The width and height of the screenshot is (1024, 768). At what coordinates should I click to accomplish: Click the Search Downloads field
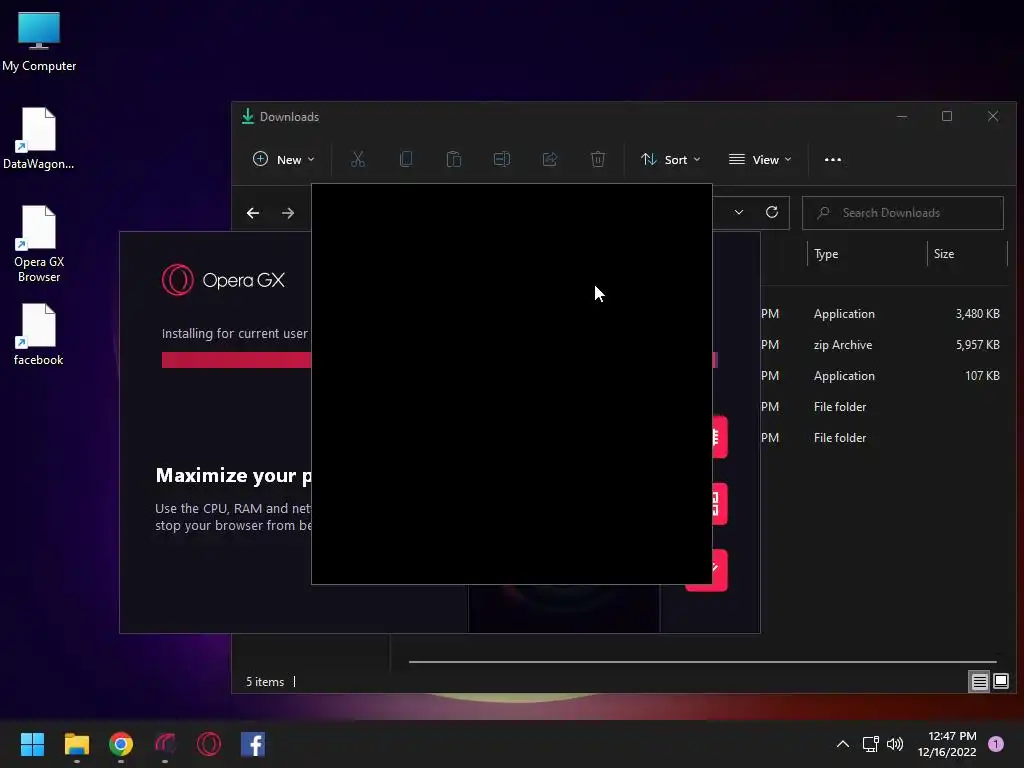pyautogui.click(x=903, y=213)
